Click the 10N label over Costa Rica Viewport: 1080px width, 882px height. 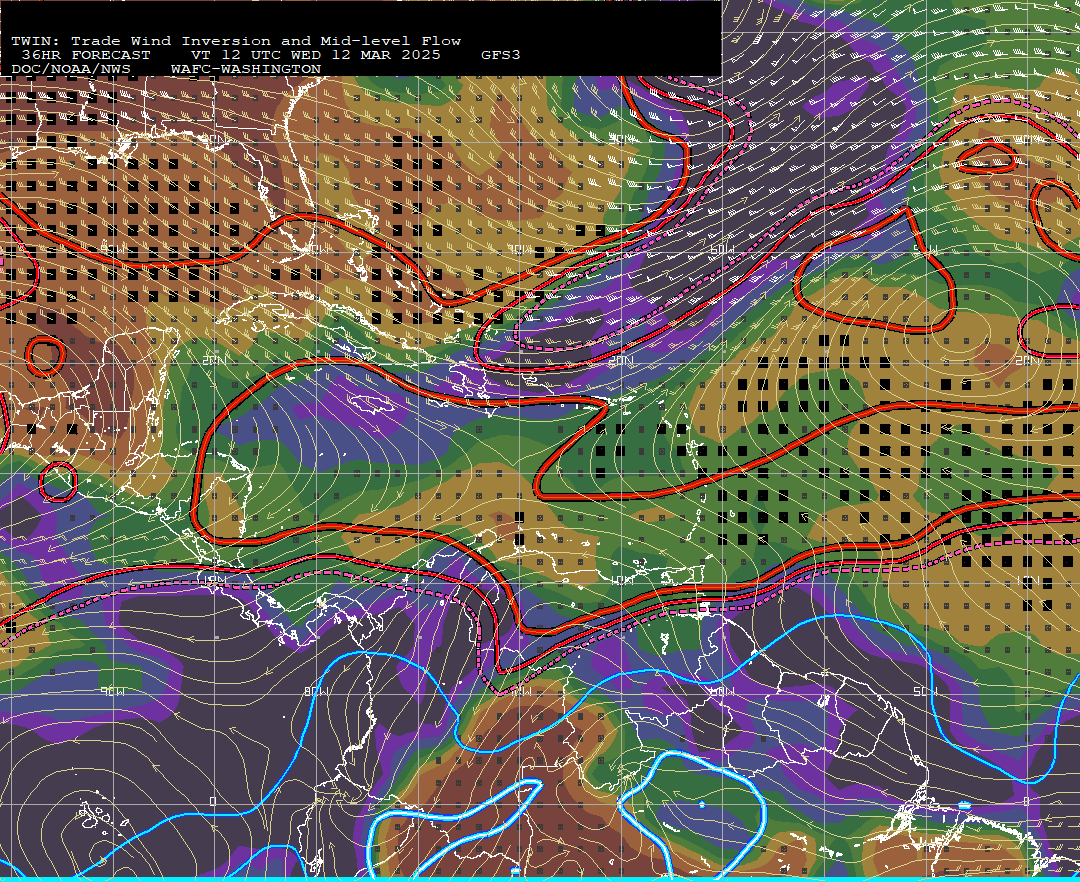214,580
